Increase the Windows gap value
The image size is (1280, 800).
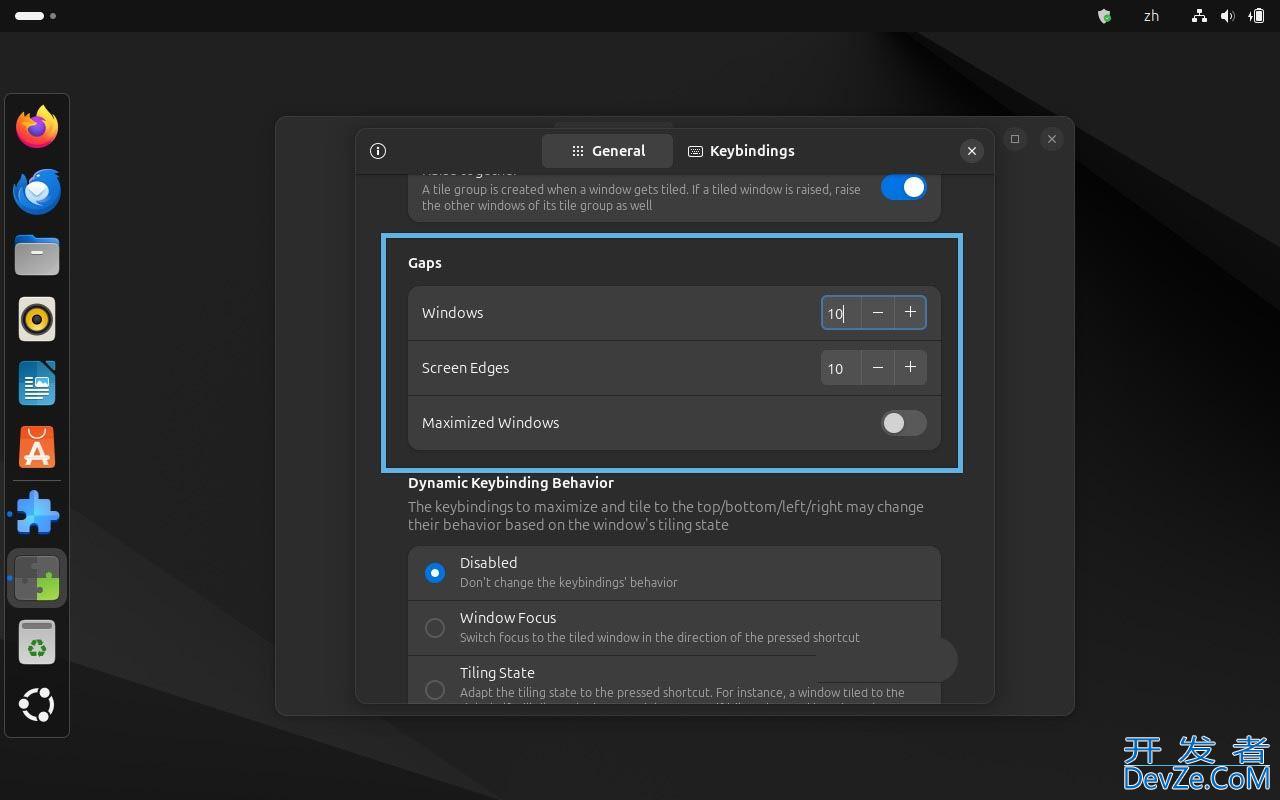pyautogui.click(x=910, y=313)
